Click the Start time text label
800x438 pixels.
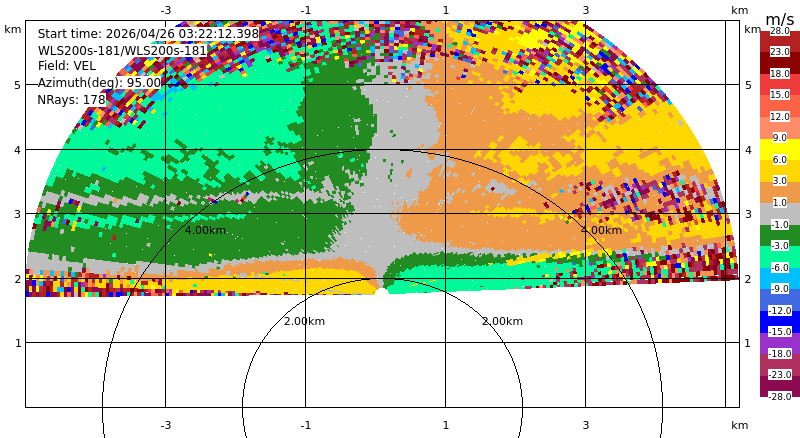[148, 34]
